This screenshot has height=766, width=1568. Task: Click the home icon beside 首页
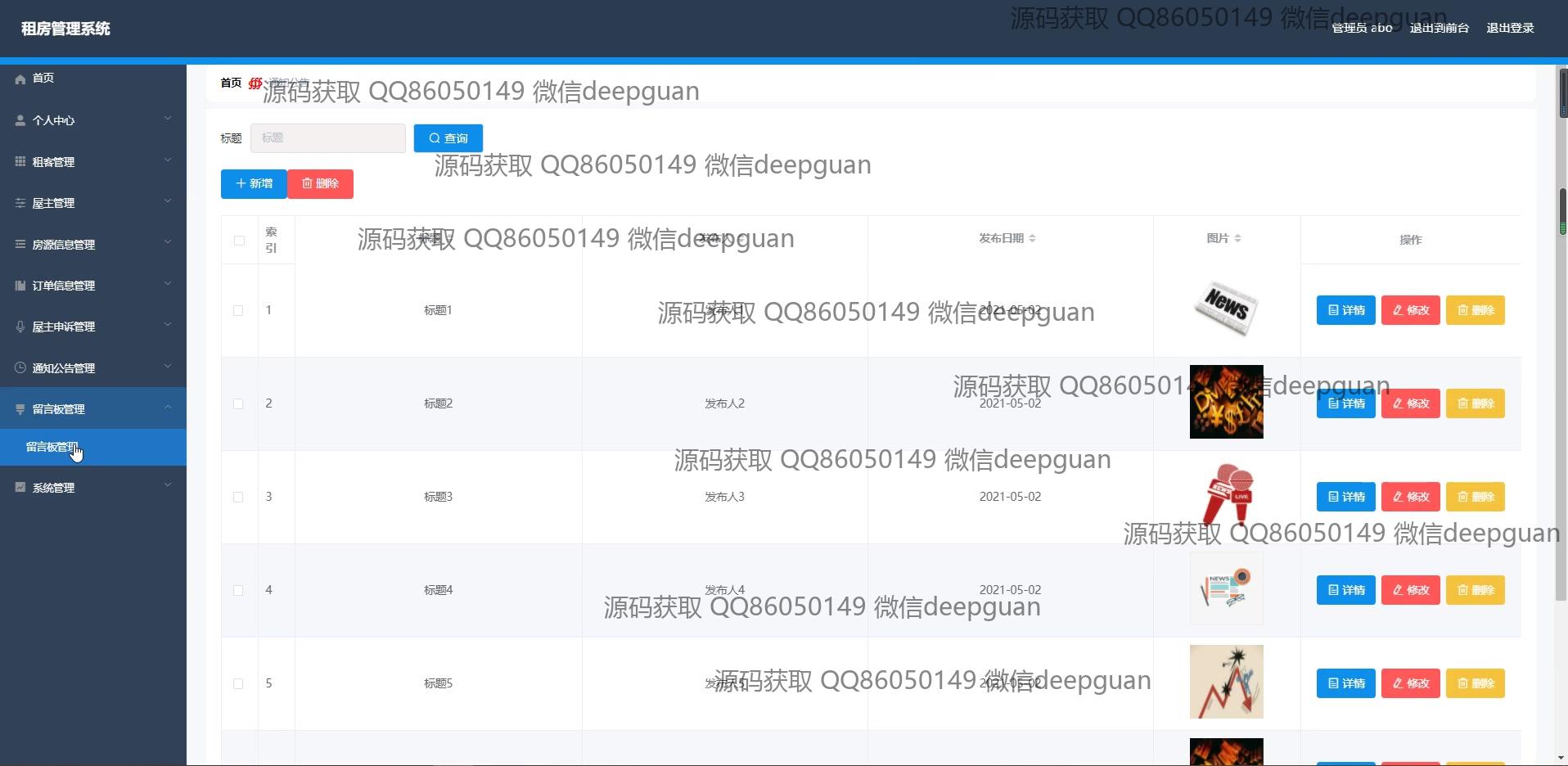(x=20, y=79)
